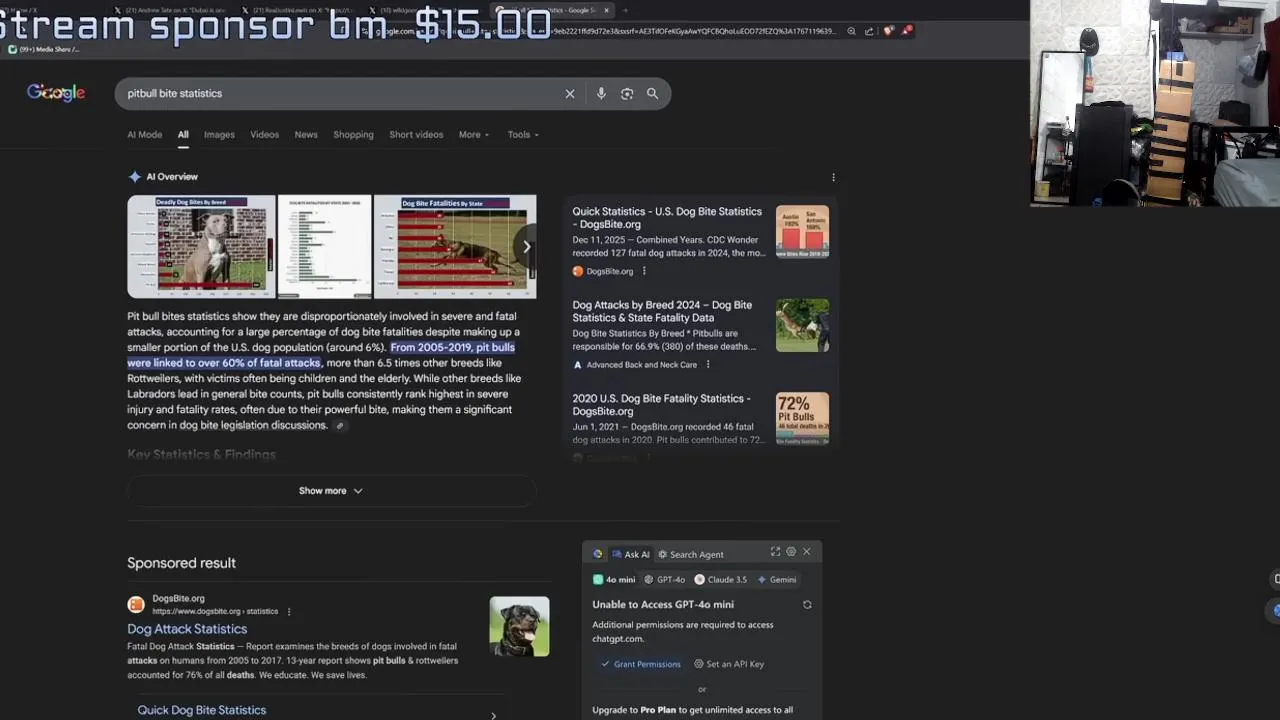
Task: Copy link icon after AI Overview paragraph
Action: [x=339, y=426]
